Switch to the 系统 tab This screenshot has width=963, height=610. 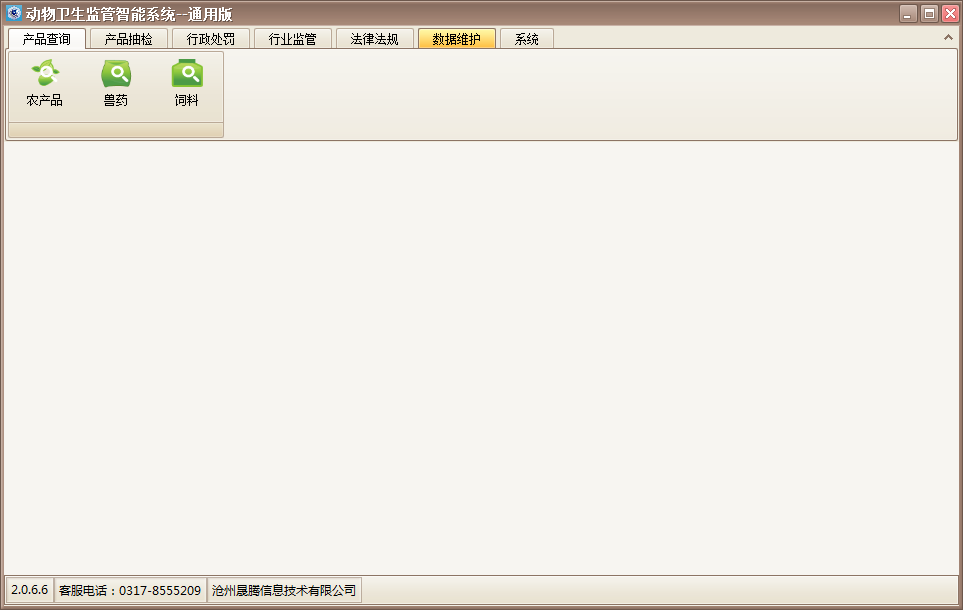tap(526, 39)
